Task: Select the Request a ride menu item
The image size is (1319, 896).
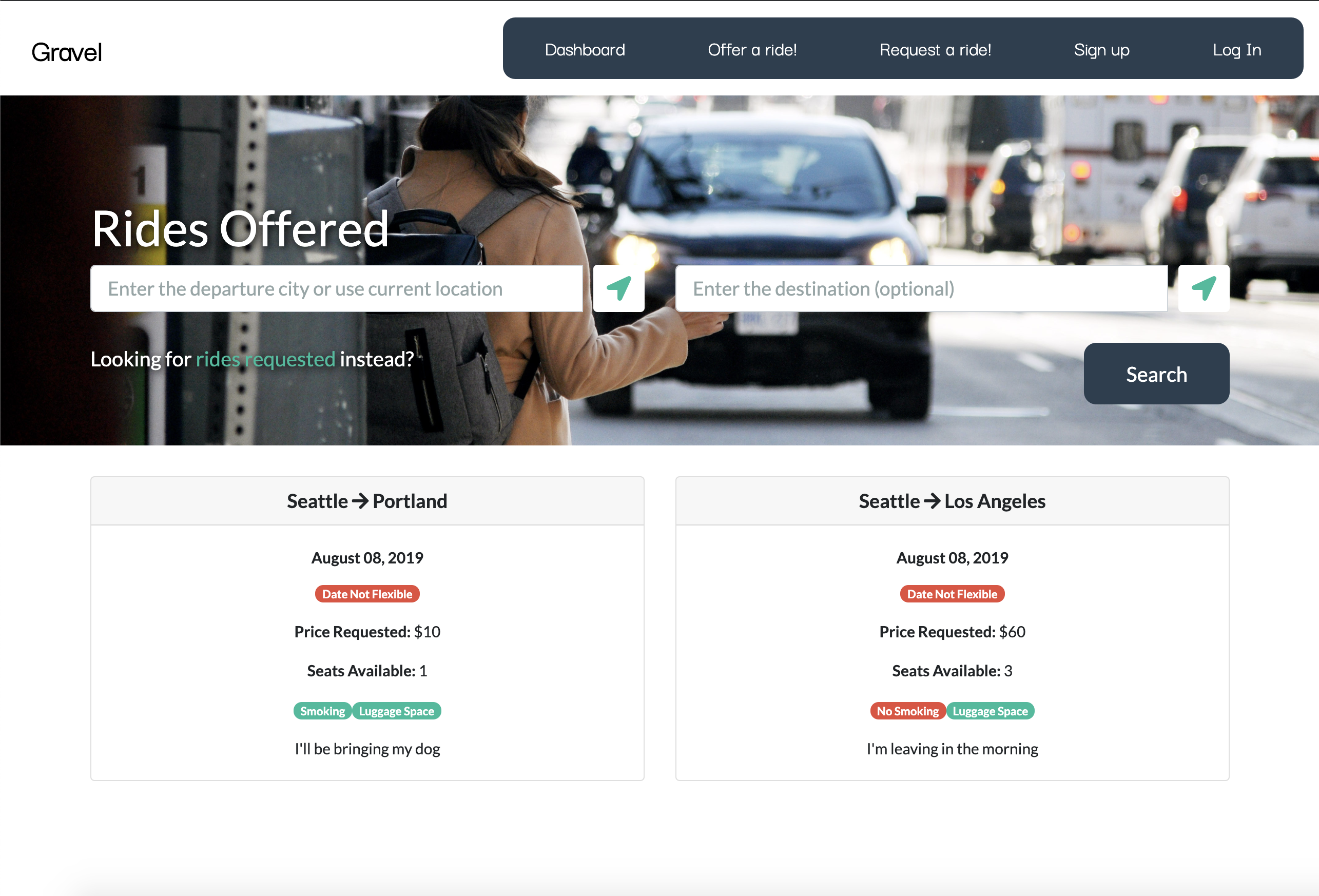Action: [x=935, y=48]
